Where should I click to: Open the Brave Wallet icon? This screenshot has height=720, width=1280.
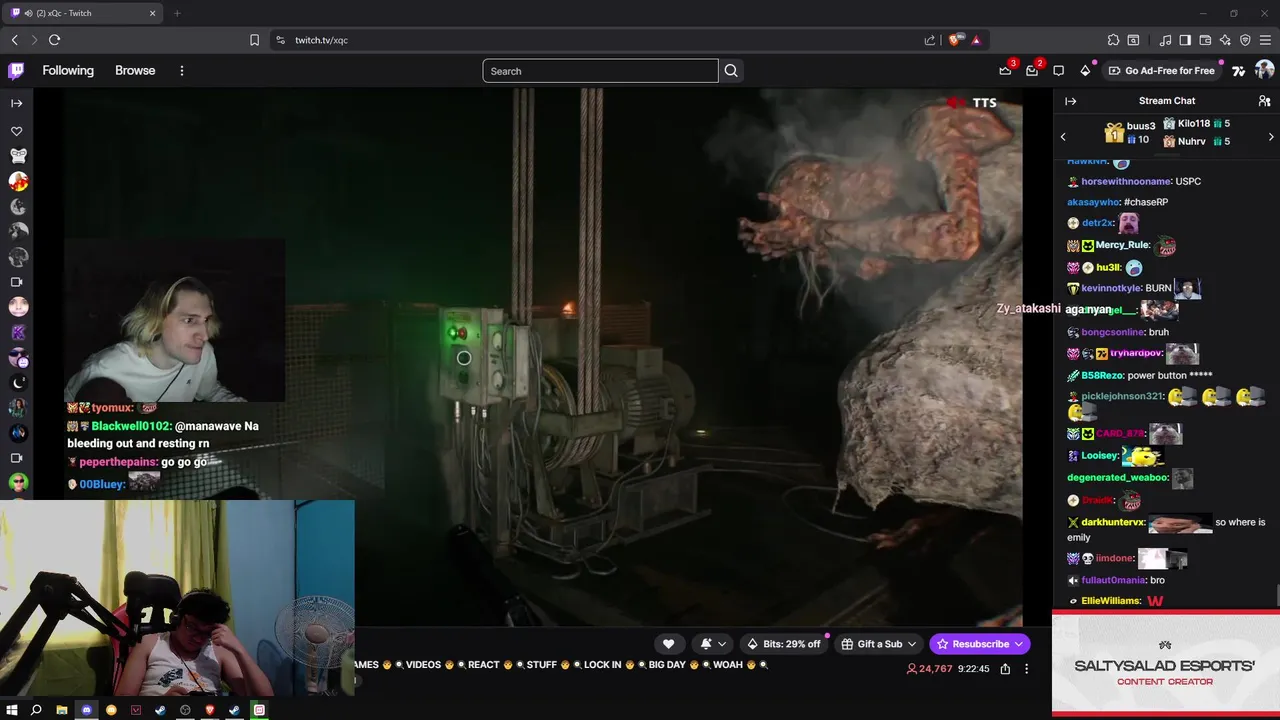coord(1205,40)
